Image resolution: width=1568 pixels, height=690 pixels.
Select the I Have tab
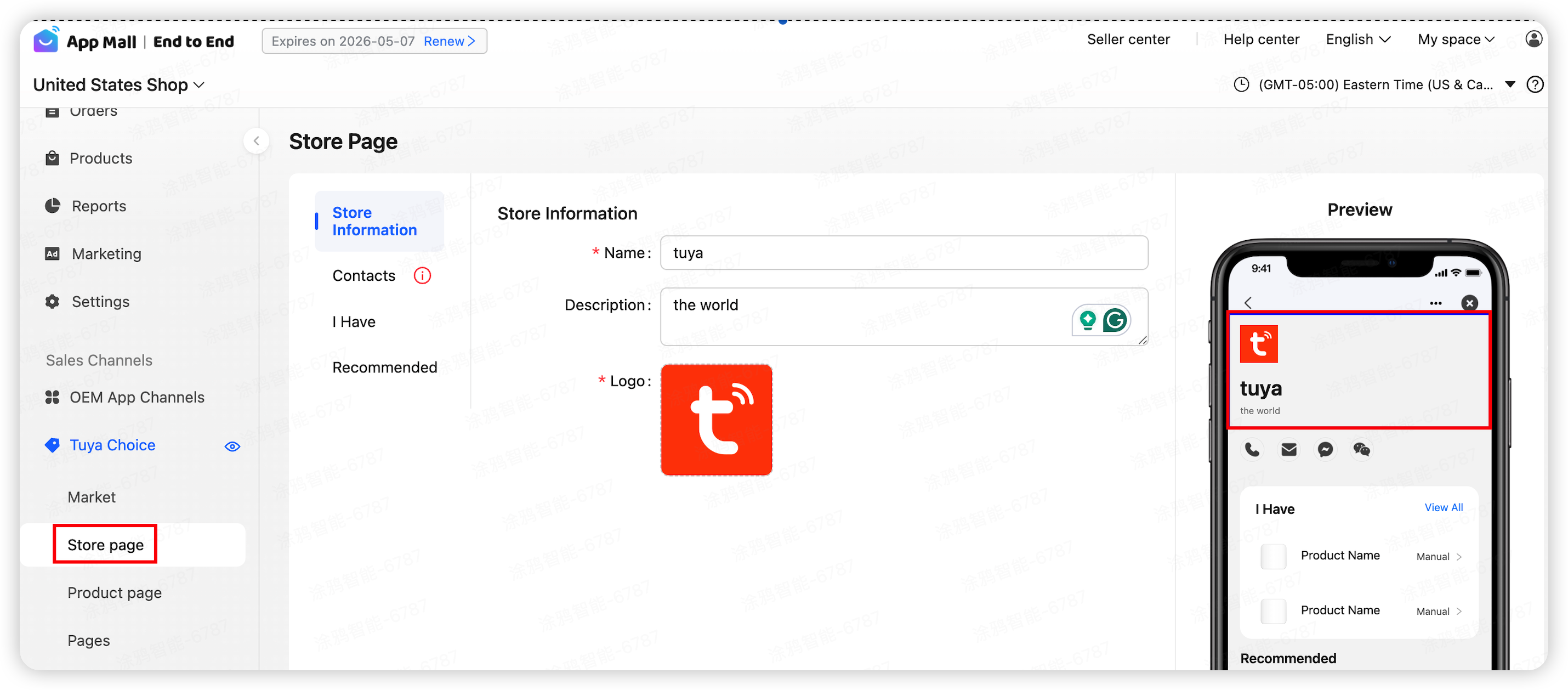coord(354,321)
